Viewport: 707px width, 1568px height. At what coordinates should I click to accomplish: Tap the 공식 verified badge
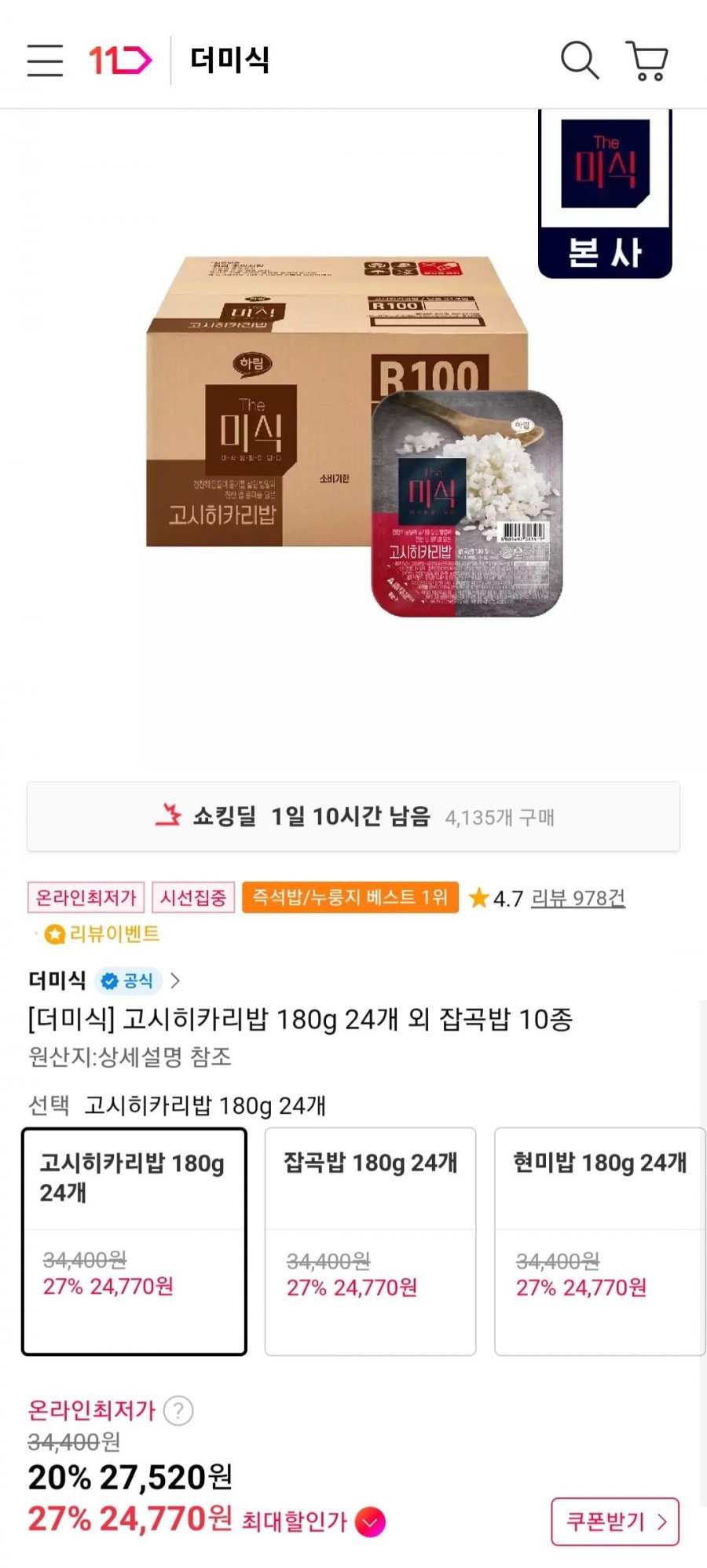click(x=128, y=980)
